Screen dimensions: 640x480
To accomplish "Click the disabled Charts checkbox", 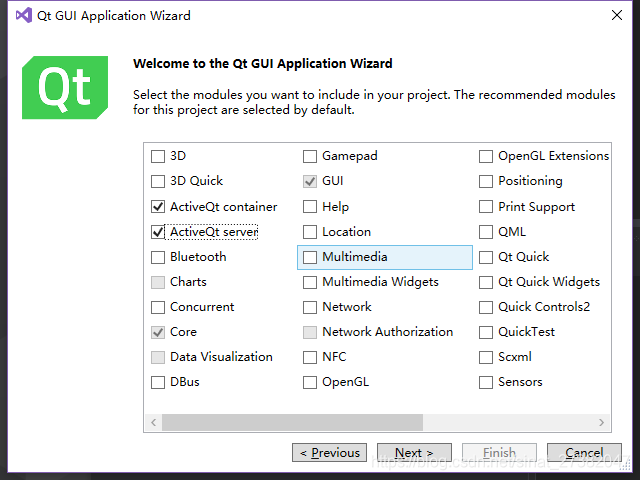I will click(x=158, y=282).
